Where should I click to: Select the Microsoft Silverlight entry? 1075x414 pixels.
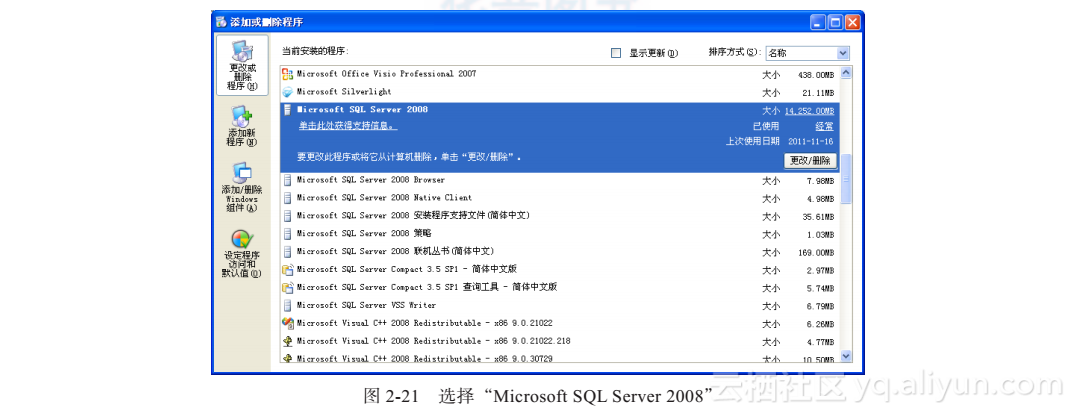tap(559, 92)
